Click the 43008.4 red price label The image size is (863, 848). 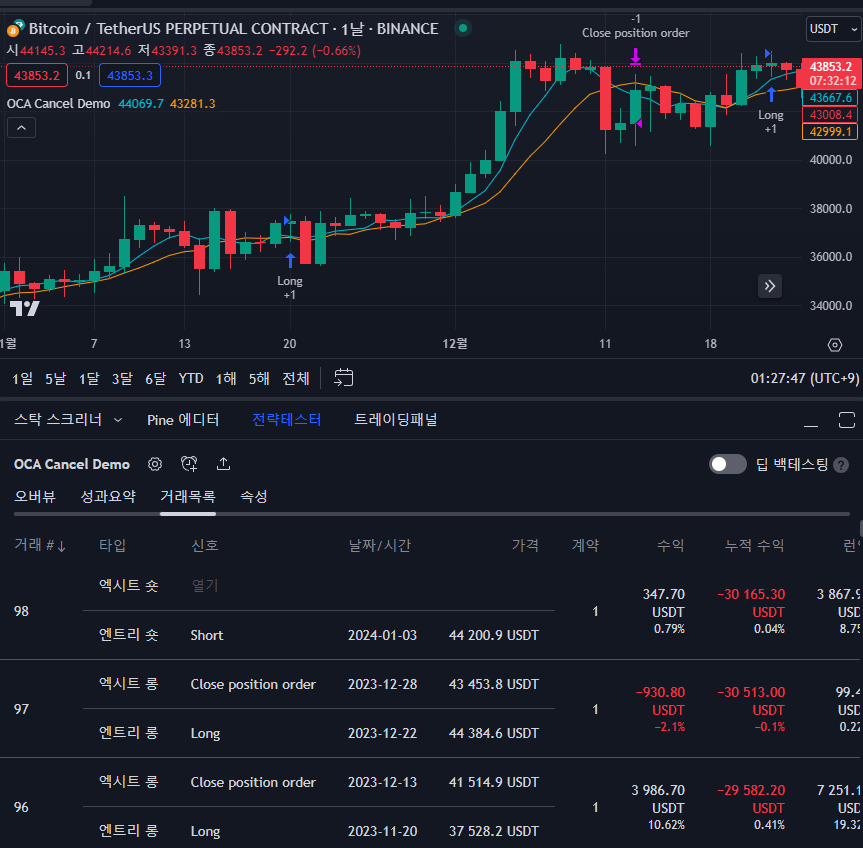831,114
